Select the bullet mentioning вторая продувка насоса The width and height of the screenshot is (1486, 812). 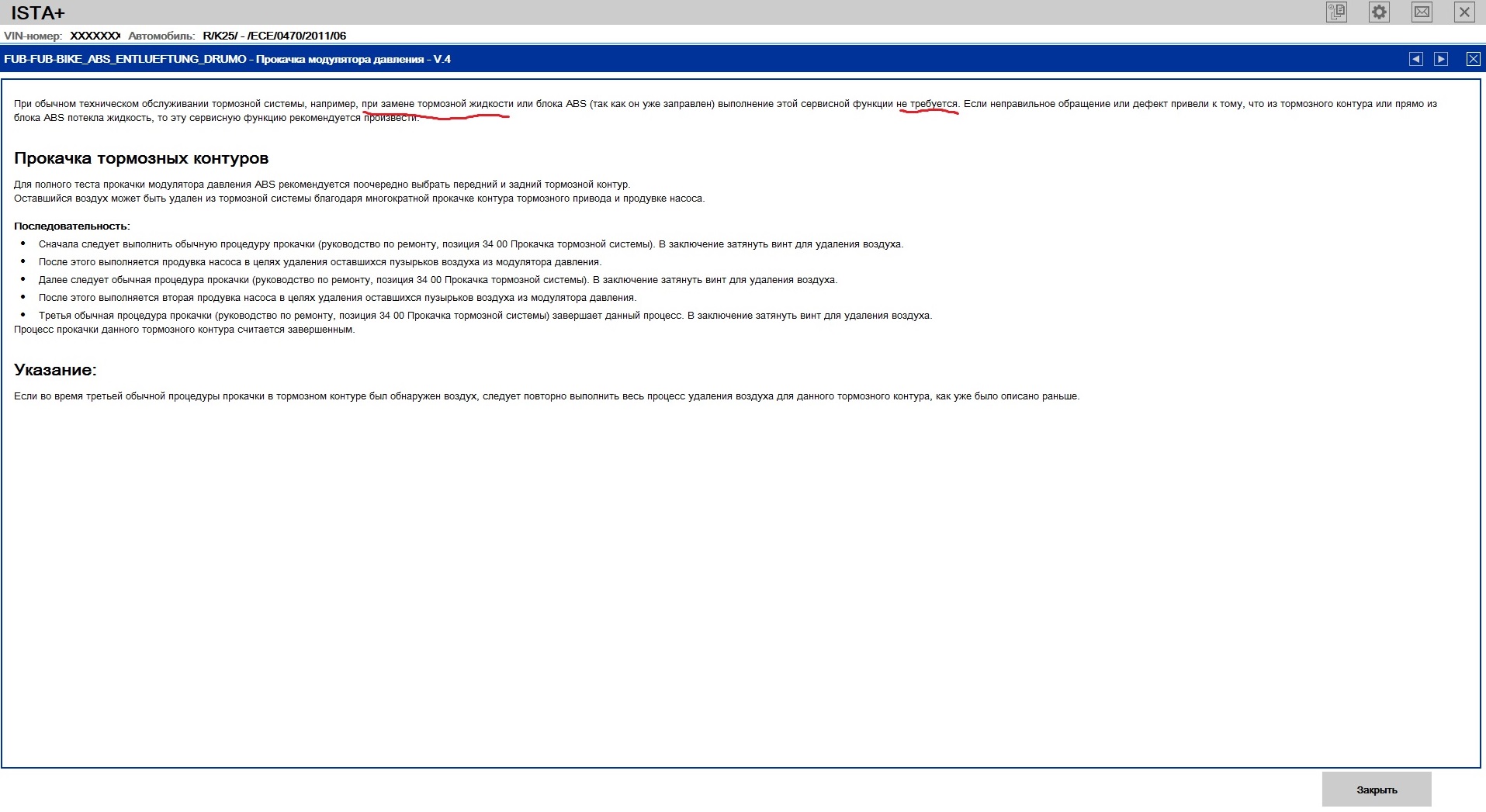pyautogui.click(x=337, y=298)
